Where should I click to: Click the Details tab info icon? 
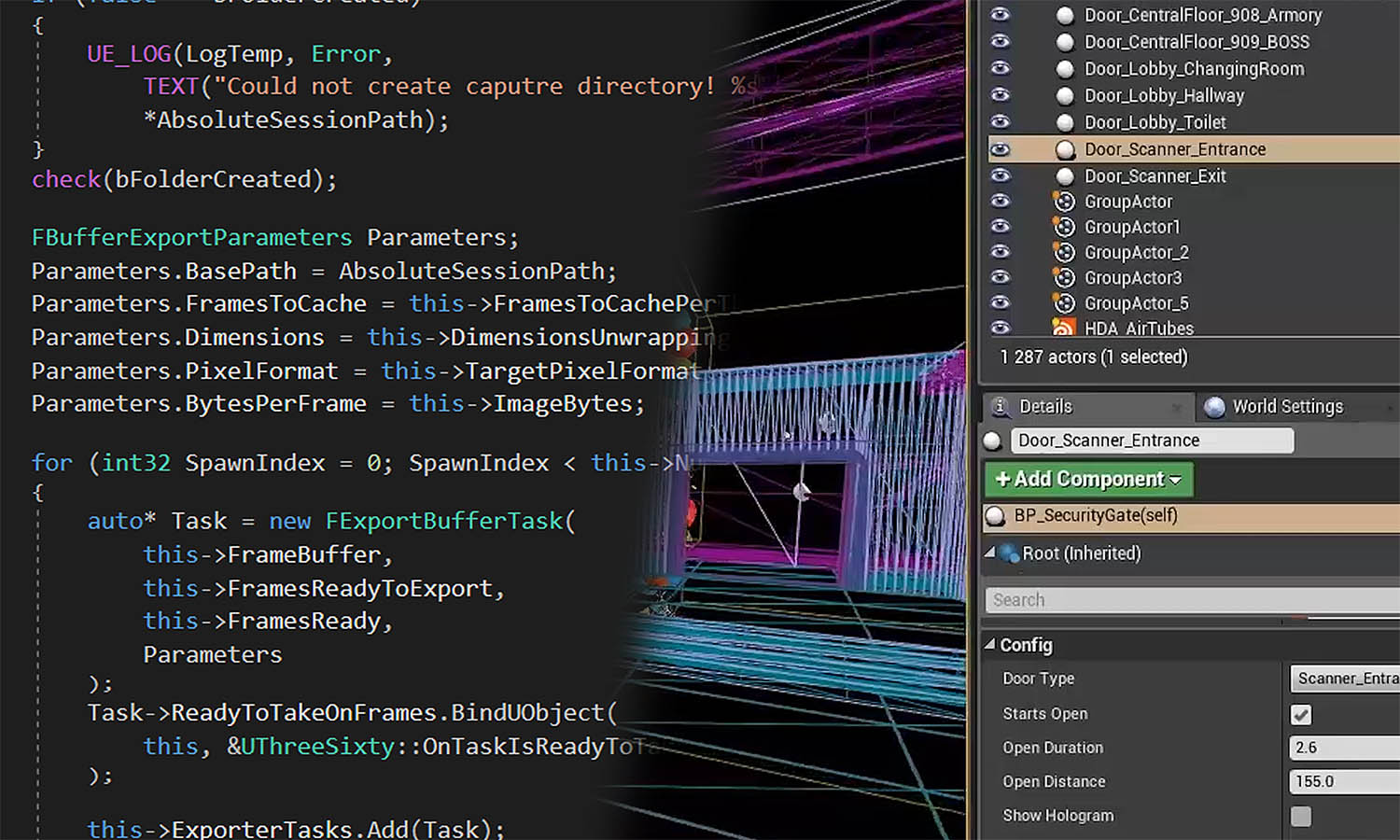(1000, 406)
